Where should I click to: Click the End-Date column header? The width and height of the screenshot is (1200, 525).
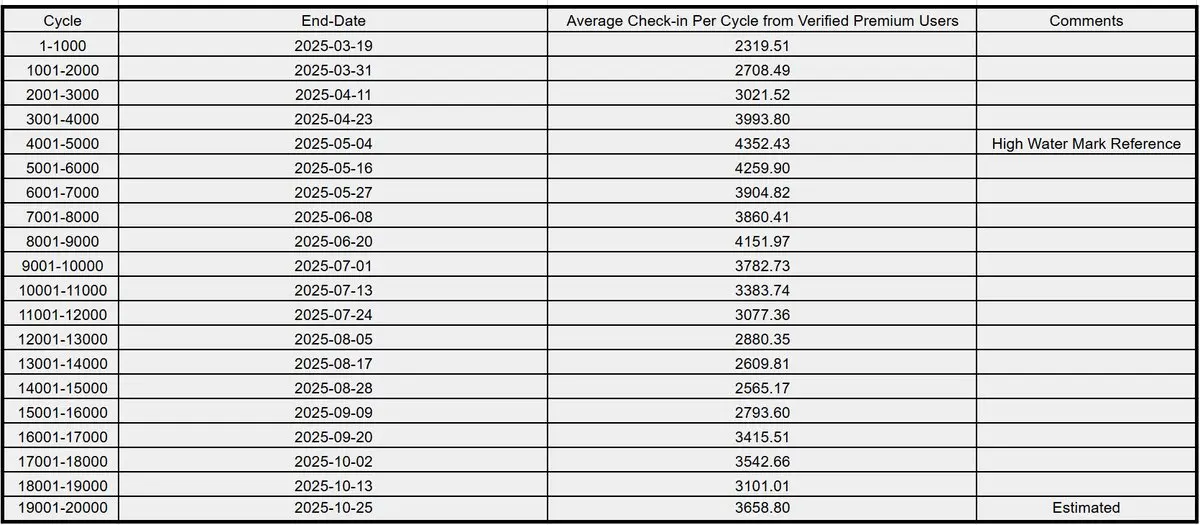pyautogui.click(x=333, y=21)
